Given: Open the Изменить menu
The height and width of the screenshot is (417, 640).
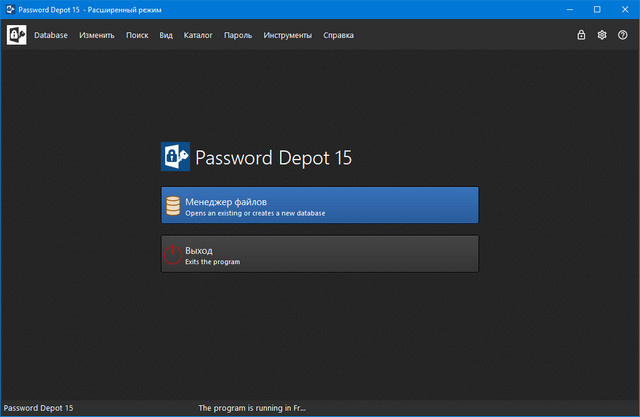Looking at the screenshot, I should tap(97, 35).
